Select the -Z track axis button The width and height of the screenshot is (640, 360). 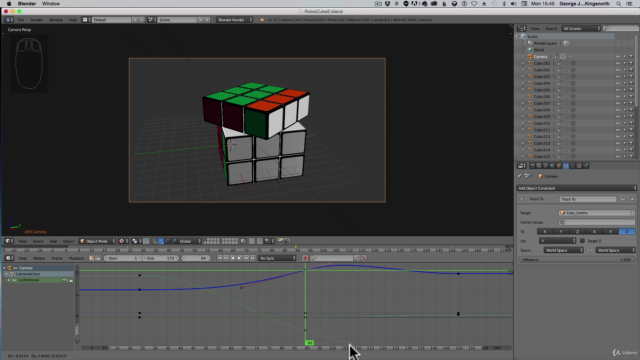pos(627,231)
